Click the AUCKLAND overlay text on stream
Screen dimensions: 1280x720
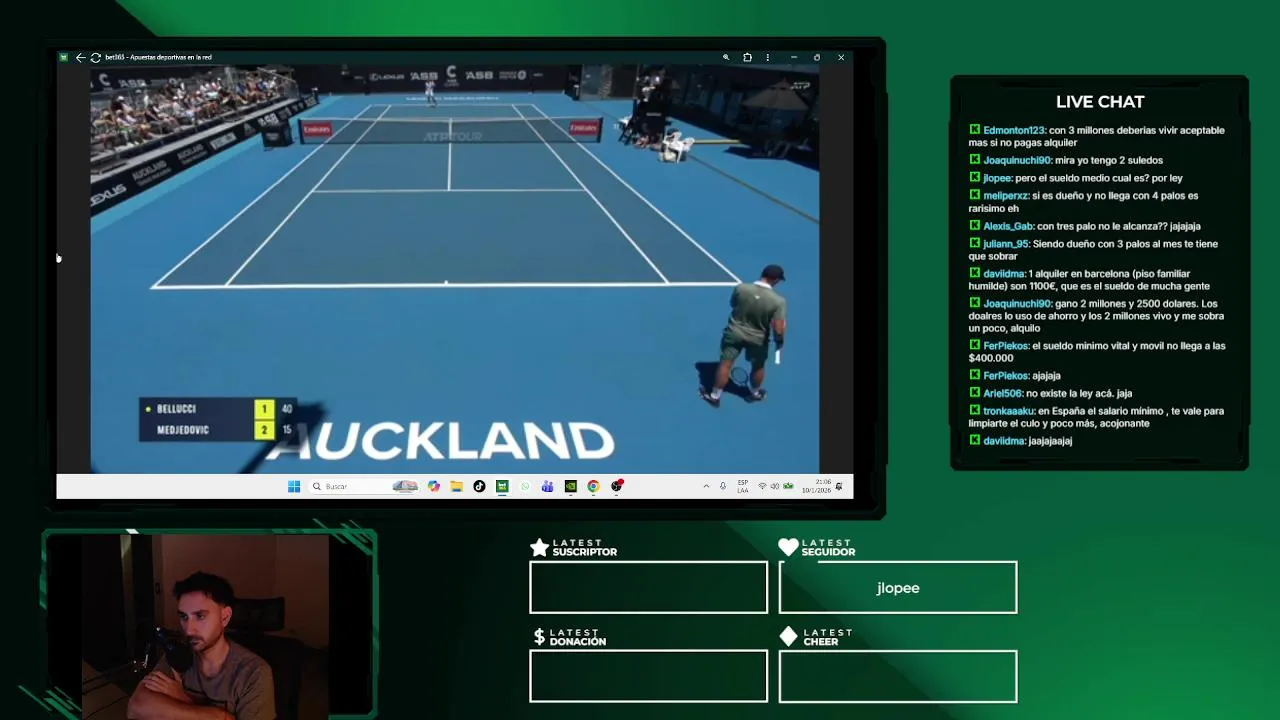tap(440, 442)
